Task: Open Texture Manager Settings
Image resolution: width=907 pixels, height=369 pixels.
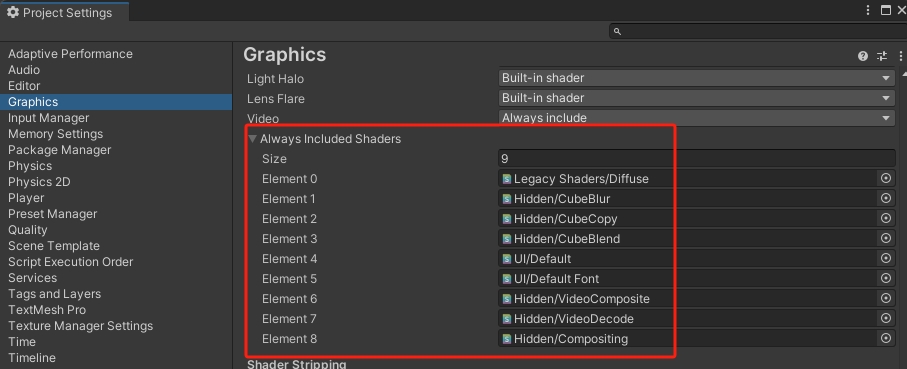Action: [80, 326]
